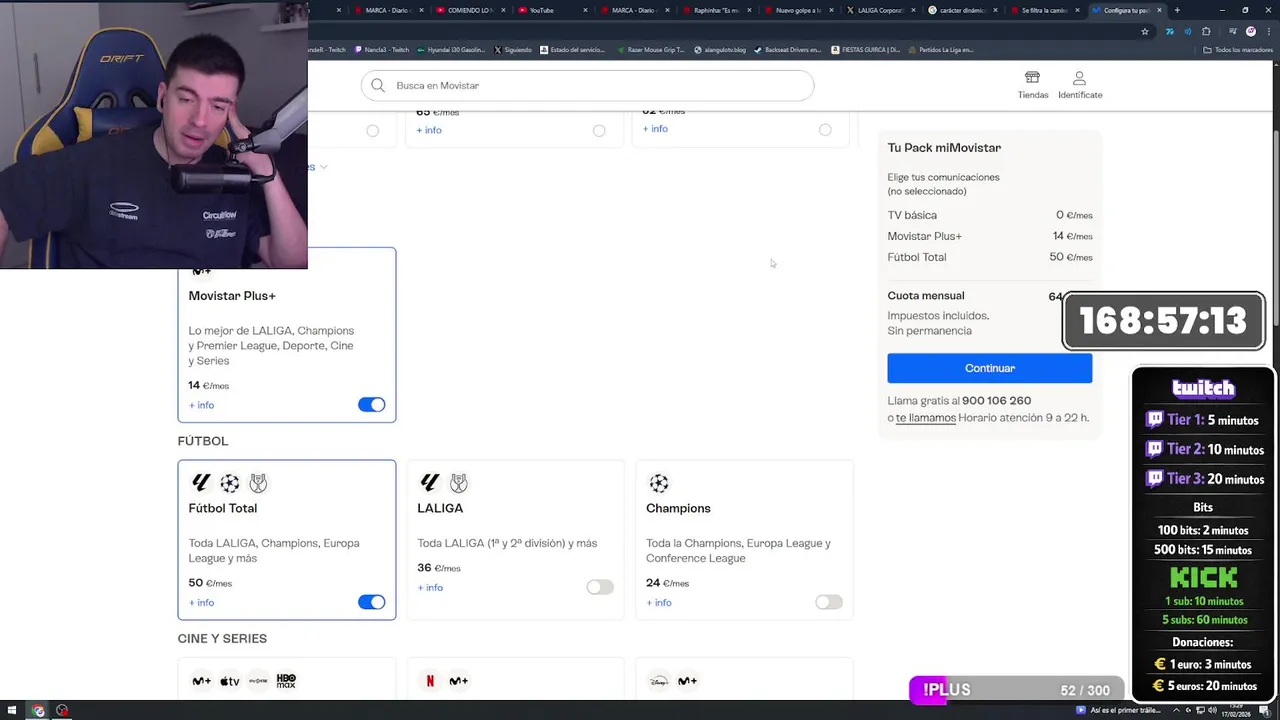Open a new browser tab with the plus icon
The image size is (1280, 720).
tap(1177, 10)
